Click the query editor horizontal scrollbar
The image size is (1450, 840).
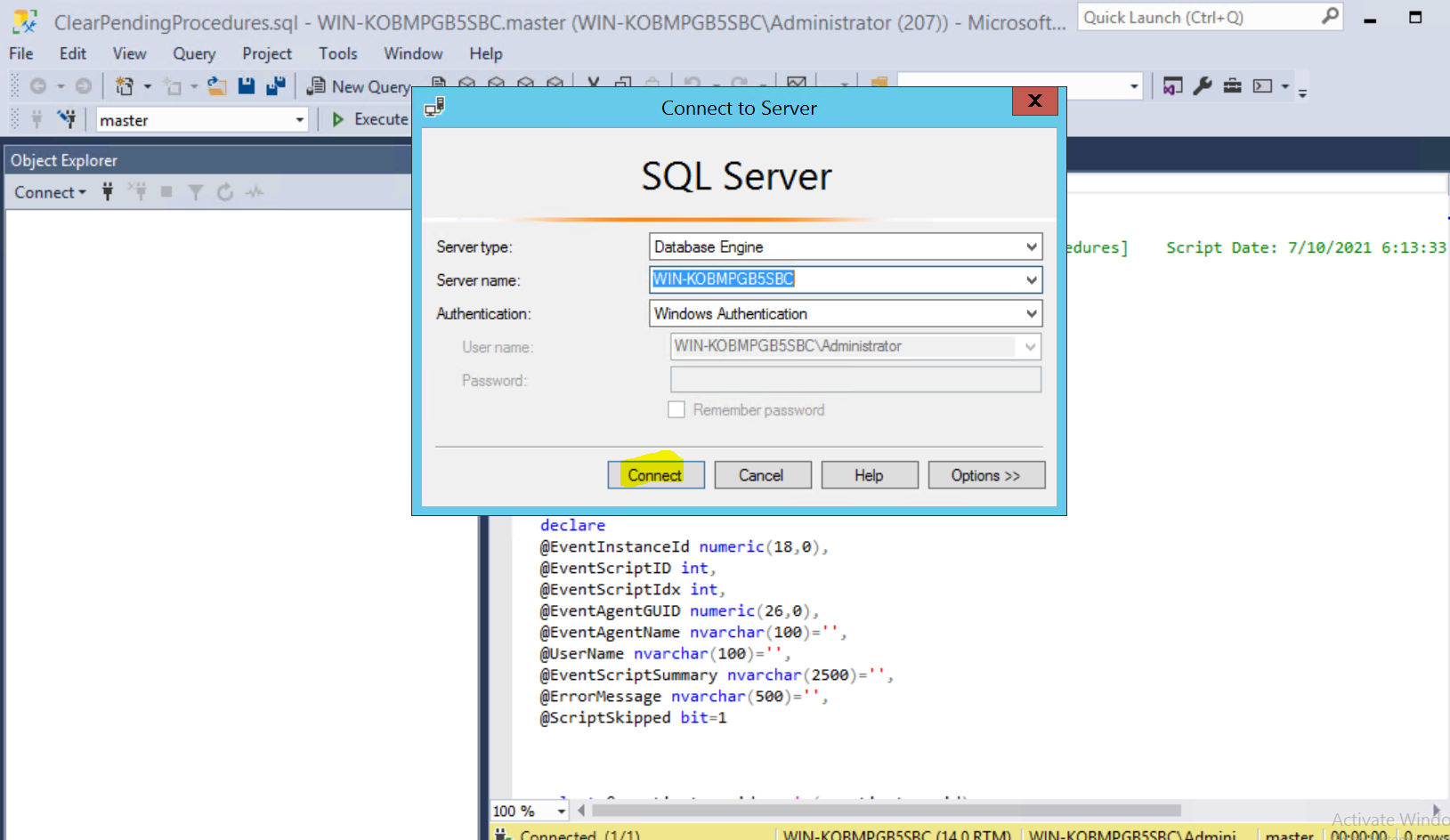point(887,811)
